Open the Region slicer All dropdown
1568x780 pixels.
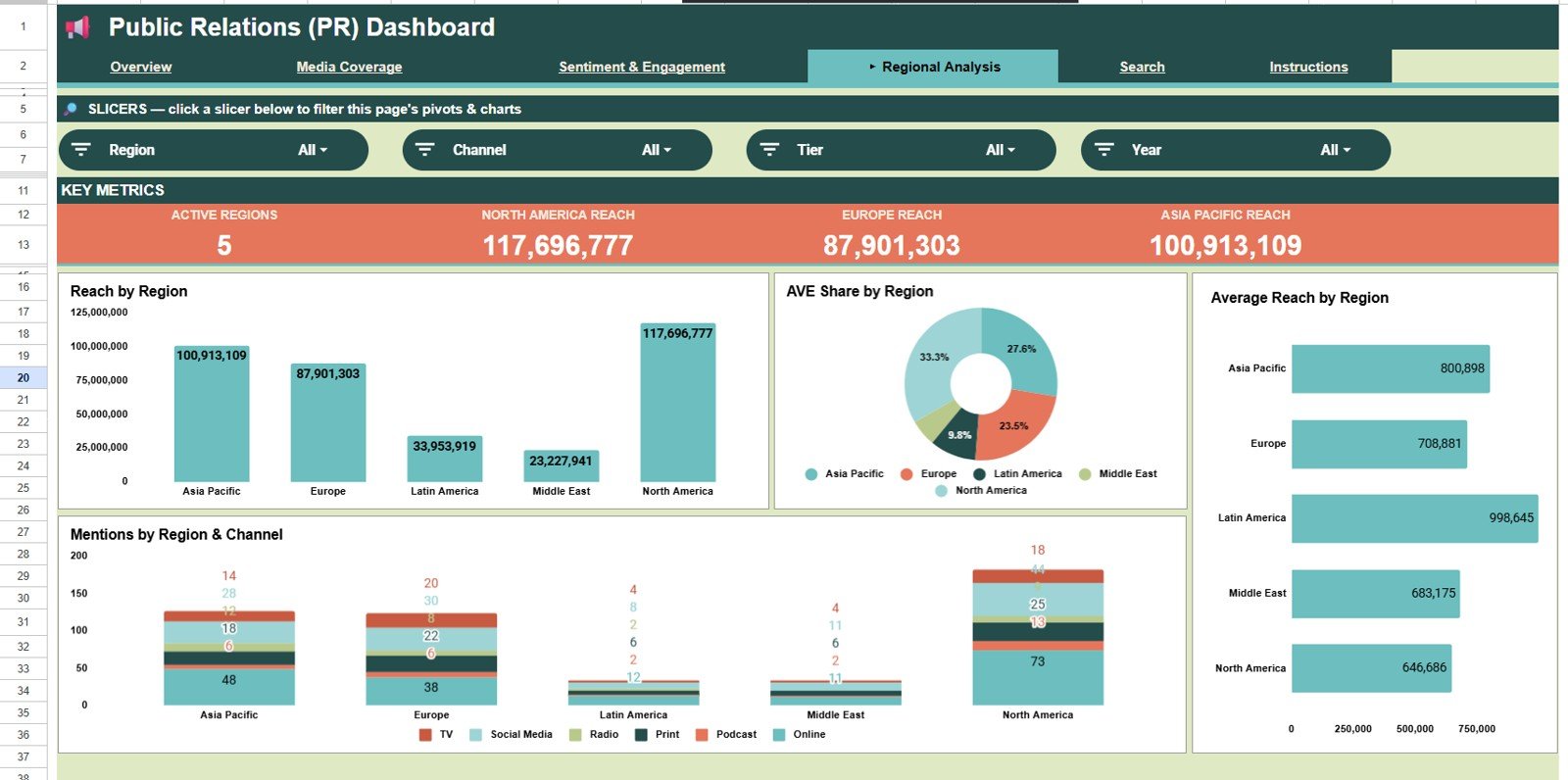click(313, 150)
